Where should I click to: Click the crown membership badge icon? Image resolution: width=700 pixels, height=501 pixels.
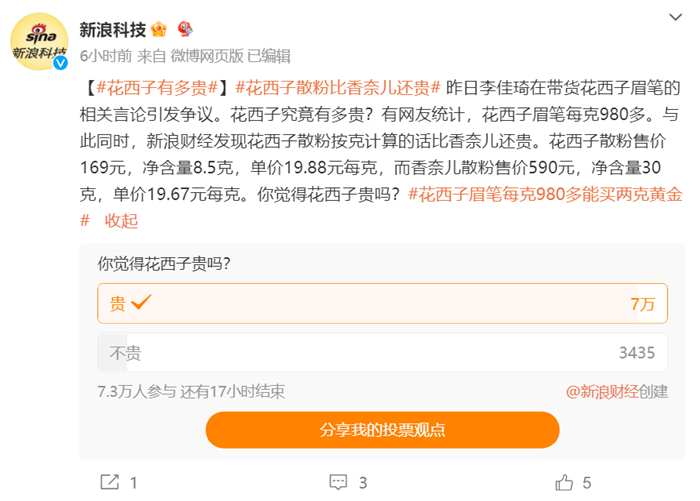(157, 29)
